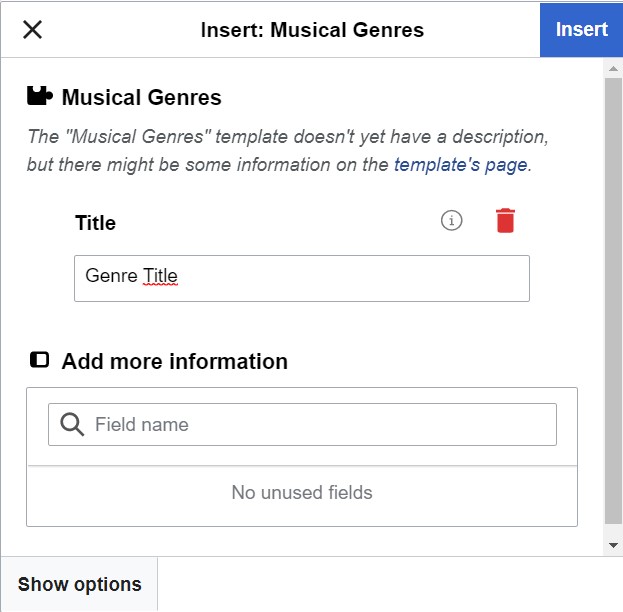Focus the Field name search input
This screenshot has height=612, width=623.
click(320, 424)
